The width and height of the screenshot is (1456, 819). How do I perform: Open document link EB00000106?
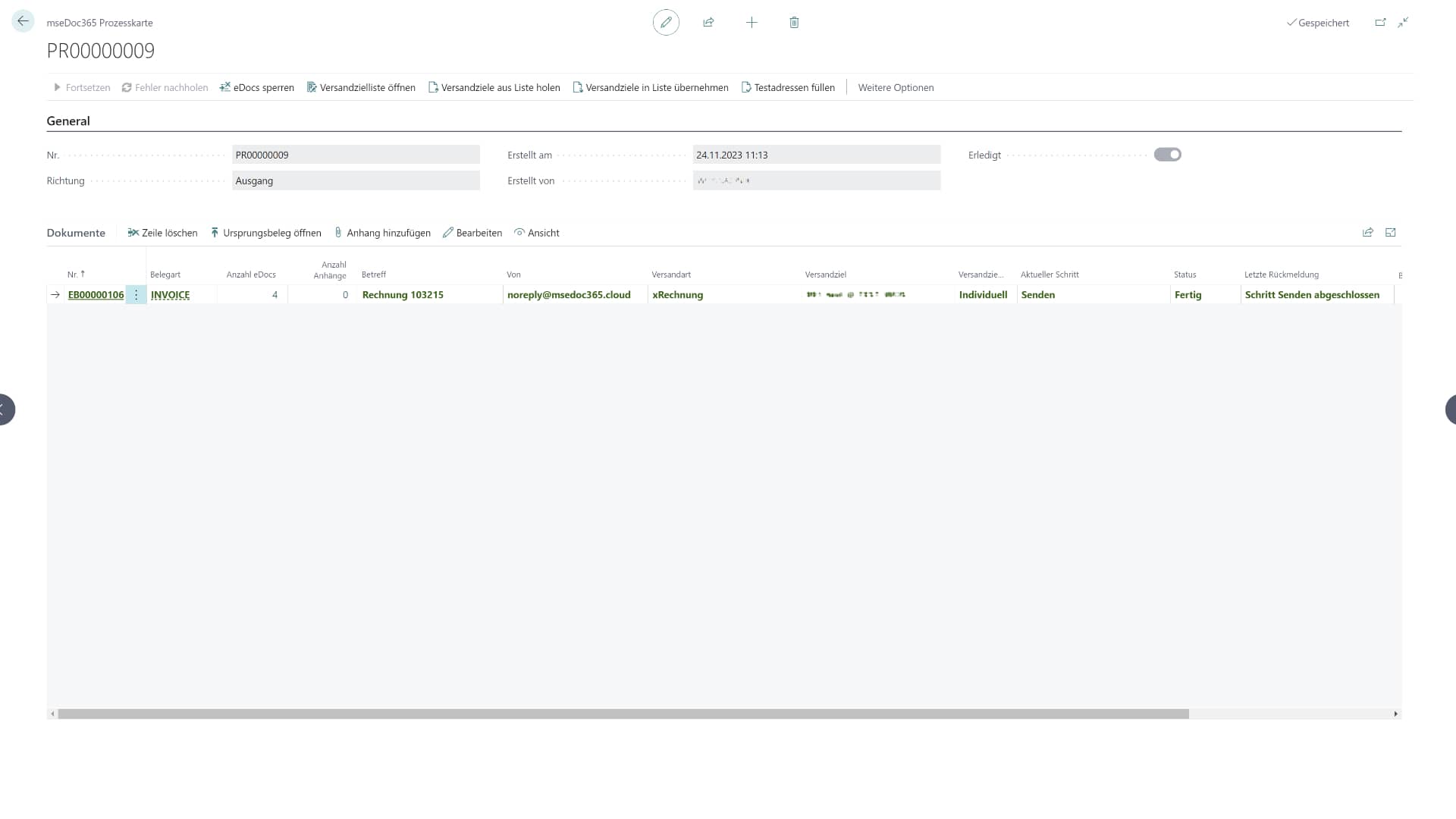tap(96, 295)
